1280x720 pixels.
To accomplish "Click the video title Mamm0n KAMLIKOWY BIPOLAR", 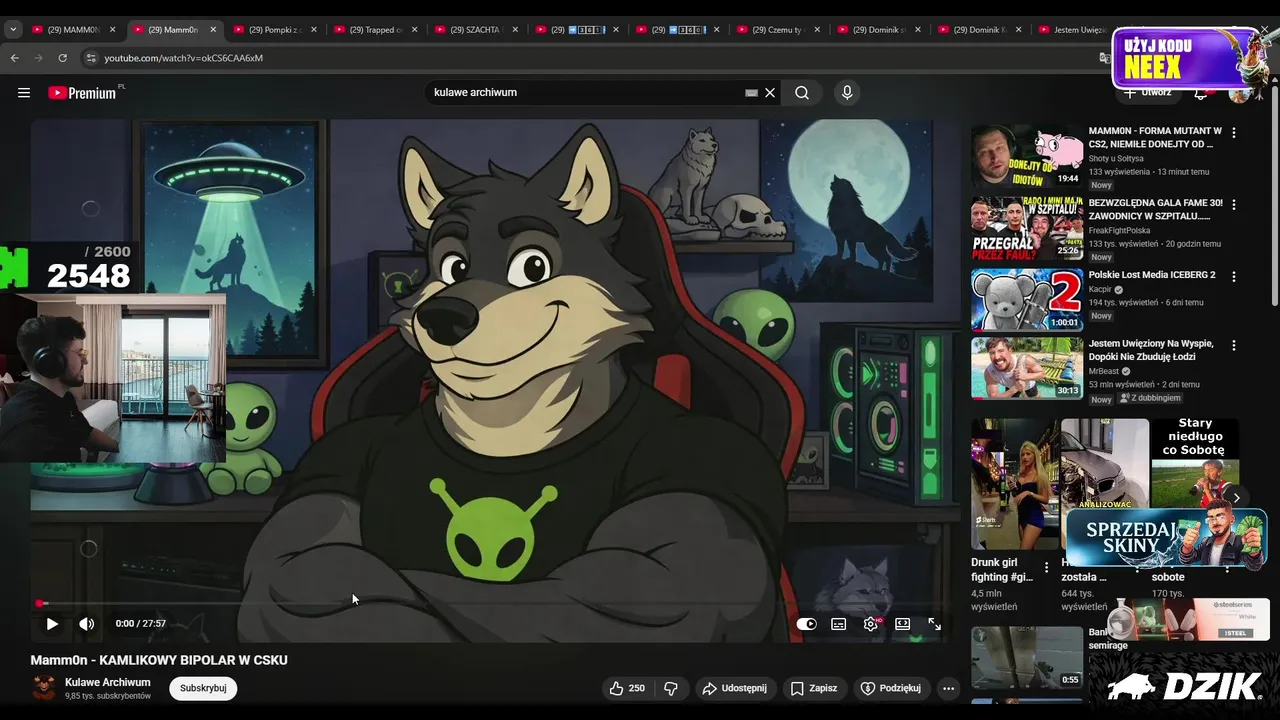I will tap(159, 660).
